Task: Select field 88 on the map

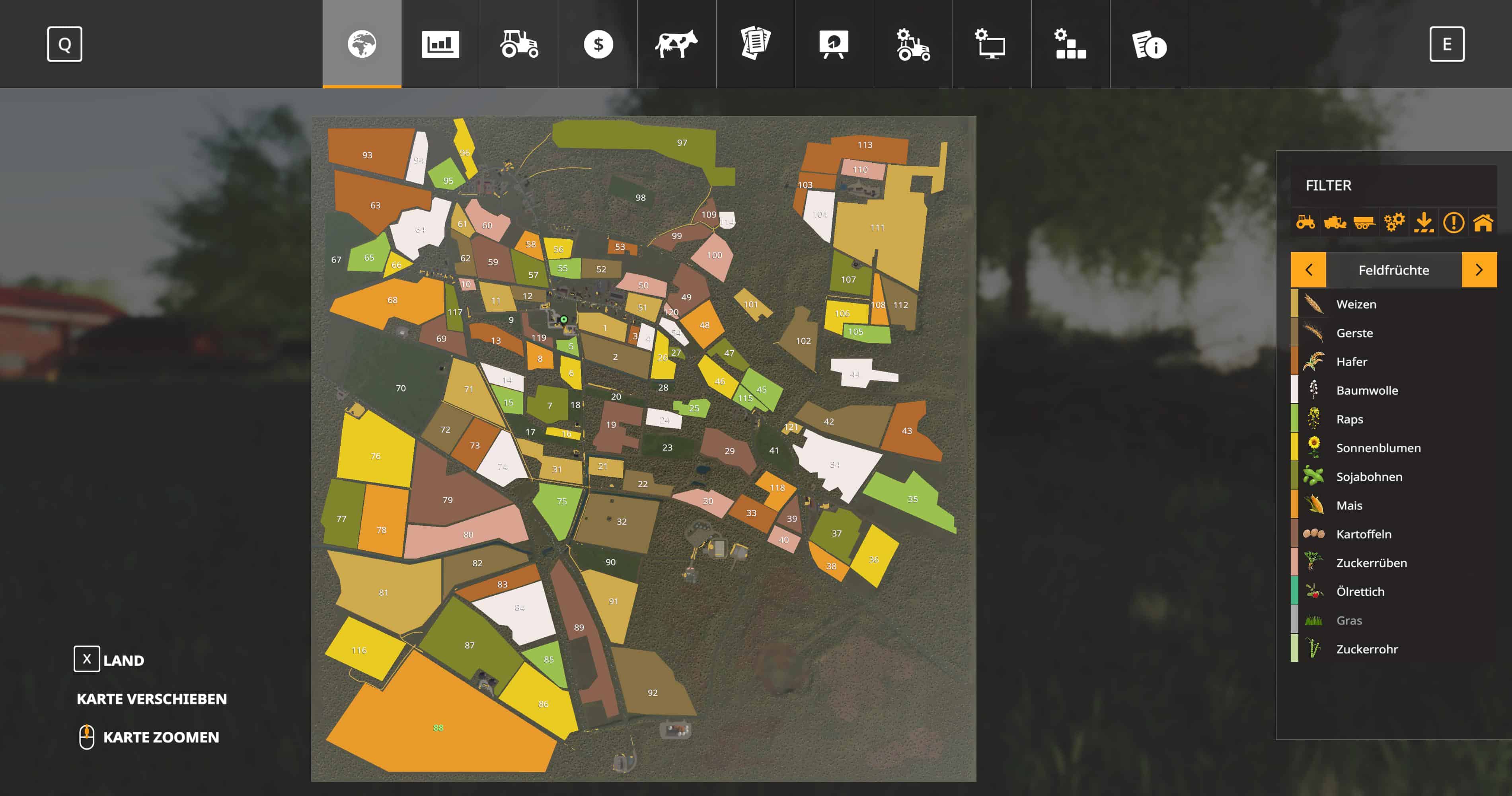Action: click(438, 728)
